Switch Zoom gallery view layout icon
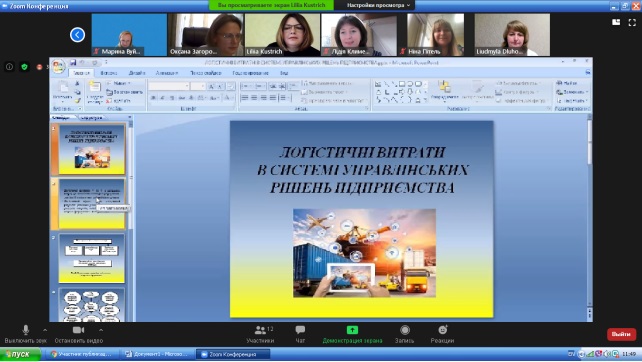 616,23
